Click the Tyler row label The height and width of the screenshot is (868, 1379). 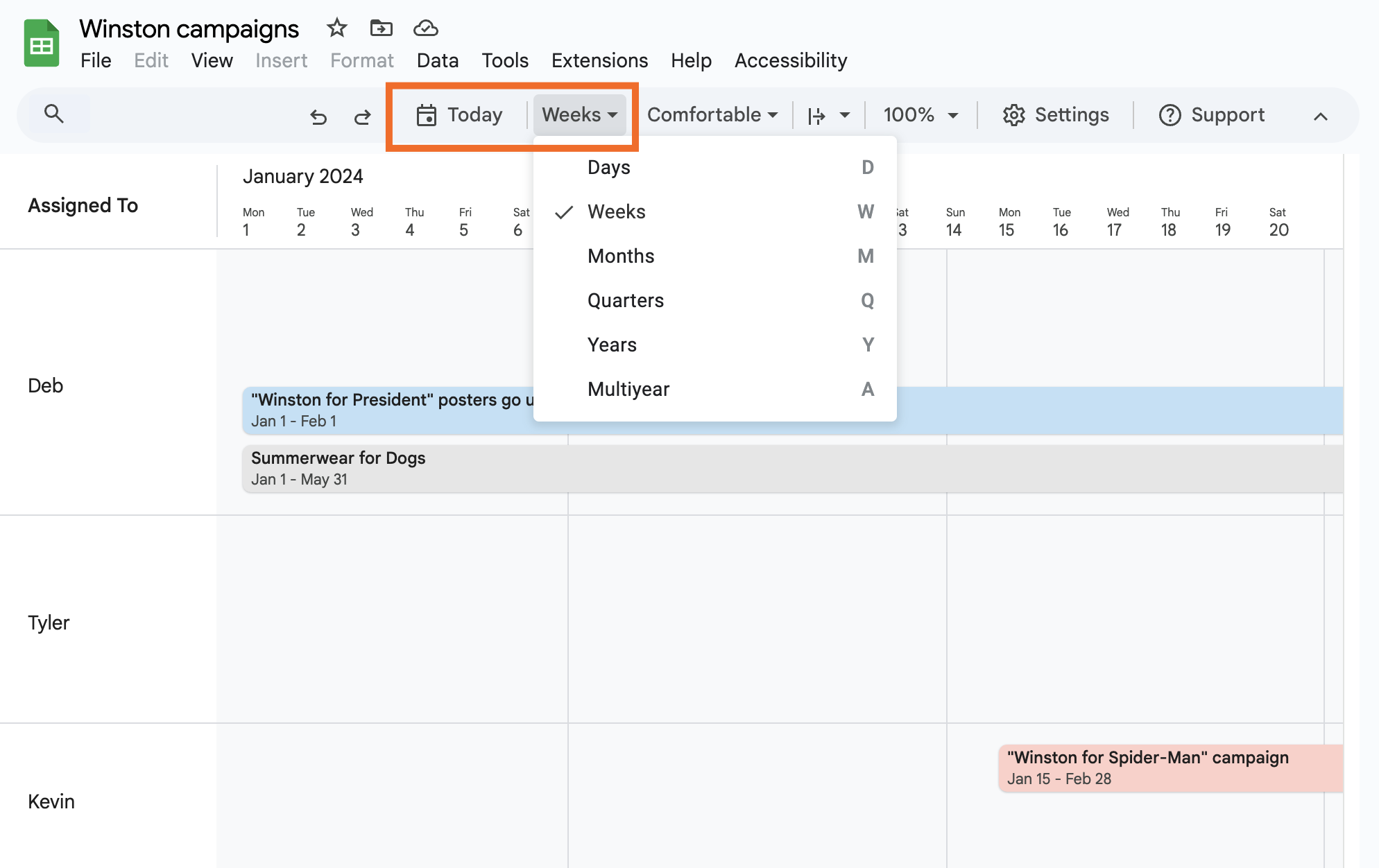point(49,623)
